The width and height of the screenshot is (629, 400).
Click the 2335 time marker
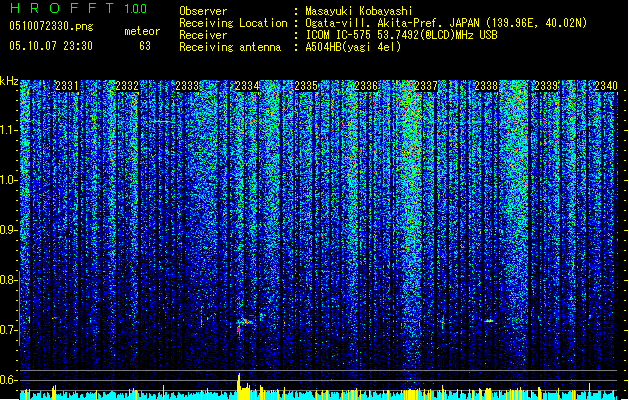click(x=306, y=86)
